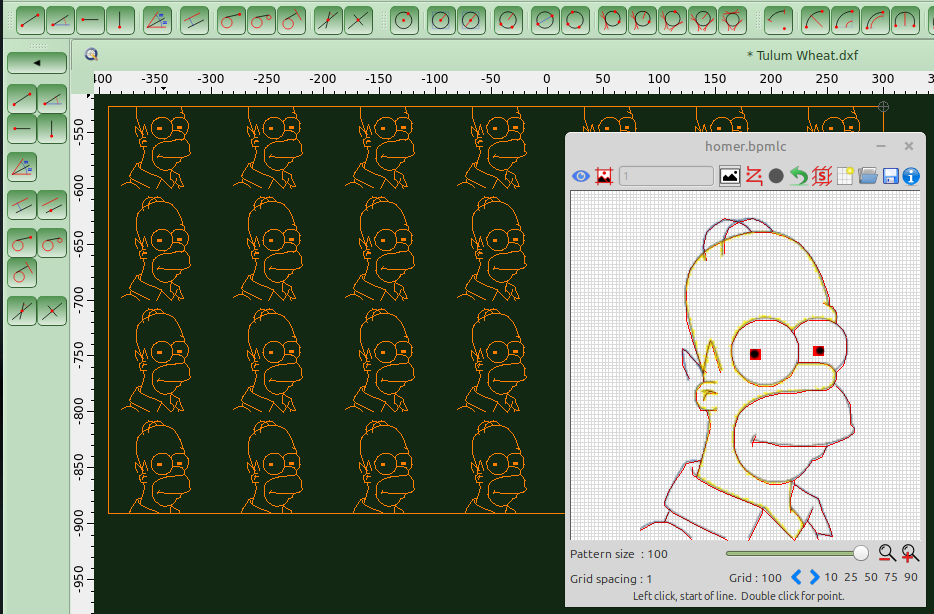This screenshot has width=934, height=614.
Task: Click the right chevron to increase grid
Action: 814,577
